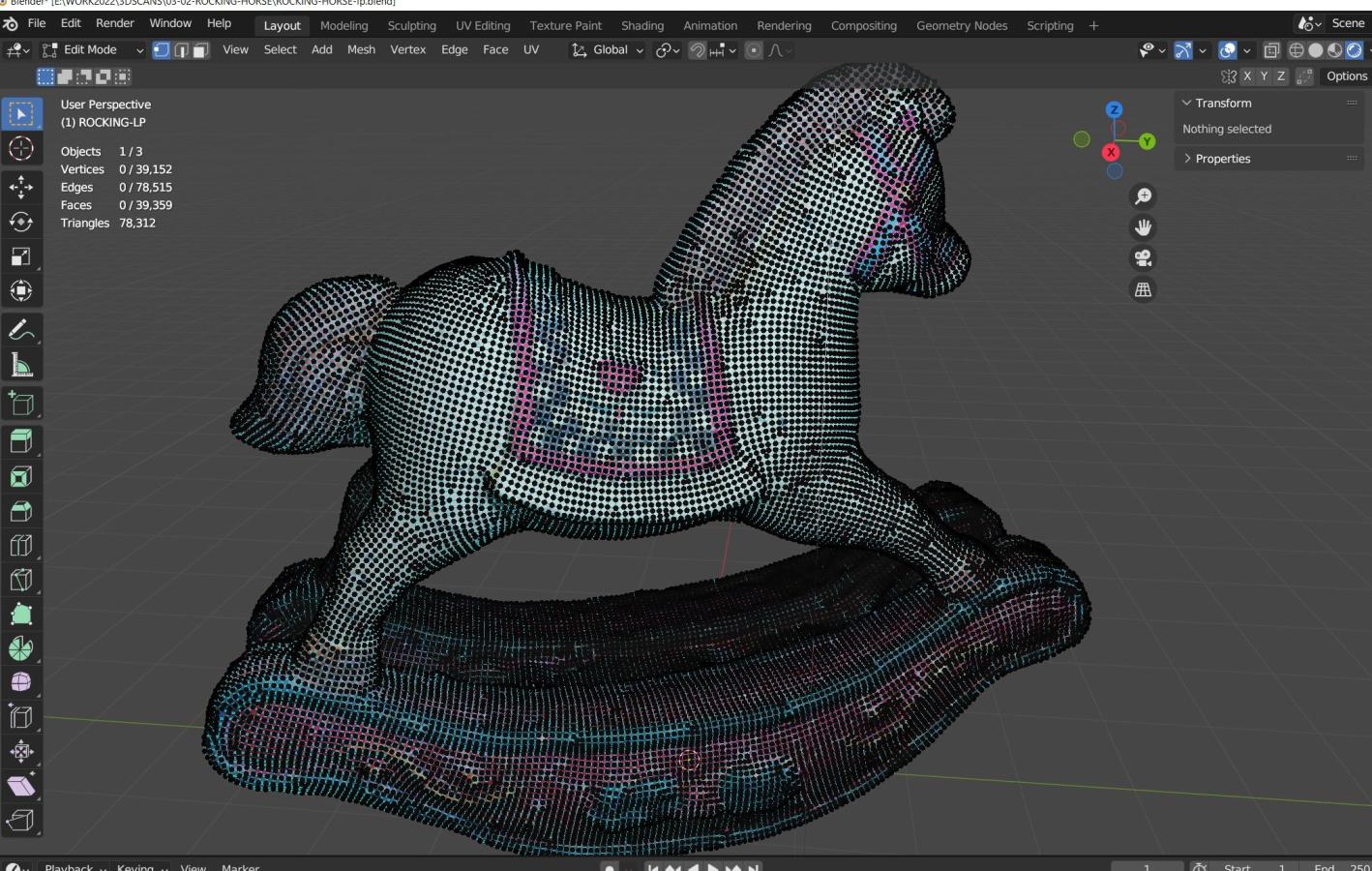Select the Select Box tool

pyautogui.click(x=21, y=114)
